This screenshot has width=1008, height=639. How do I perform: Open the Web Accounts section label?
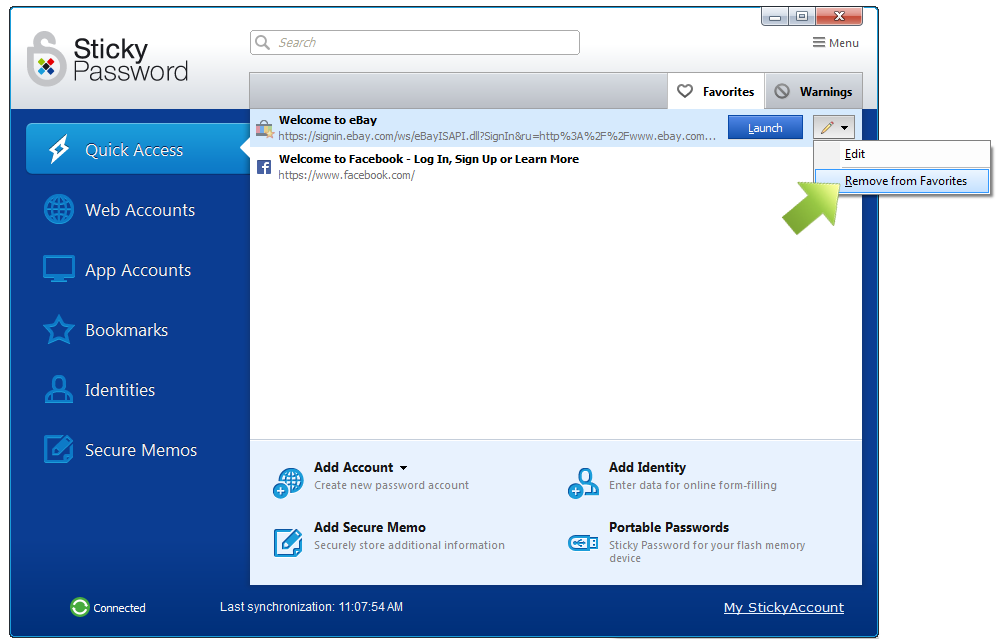click(x=140, y=210)
